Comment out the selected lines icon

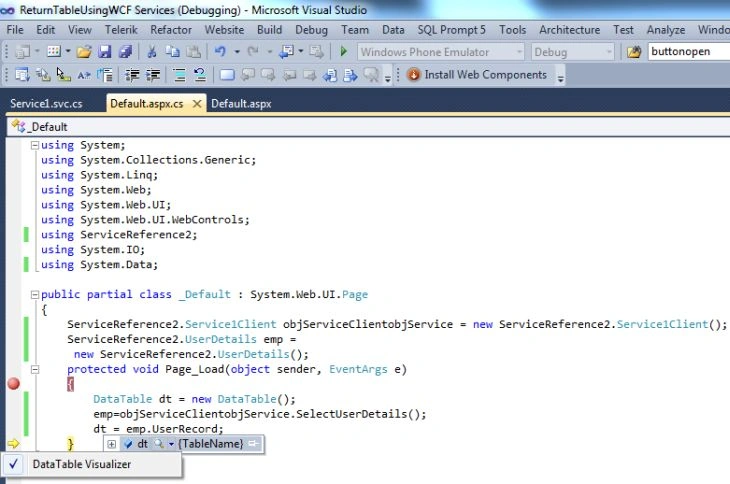179,74
